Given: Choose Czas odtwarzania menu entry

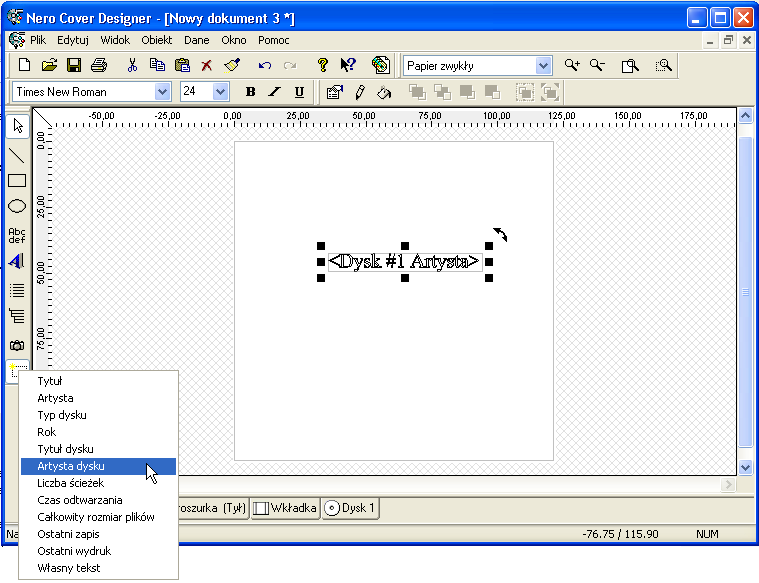Looking at the screenshot, I should [x=98, y=500].
